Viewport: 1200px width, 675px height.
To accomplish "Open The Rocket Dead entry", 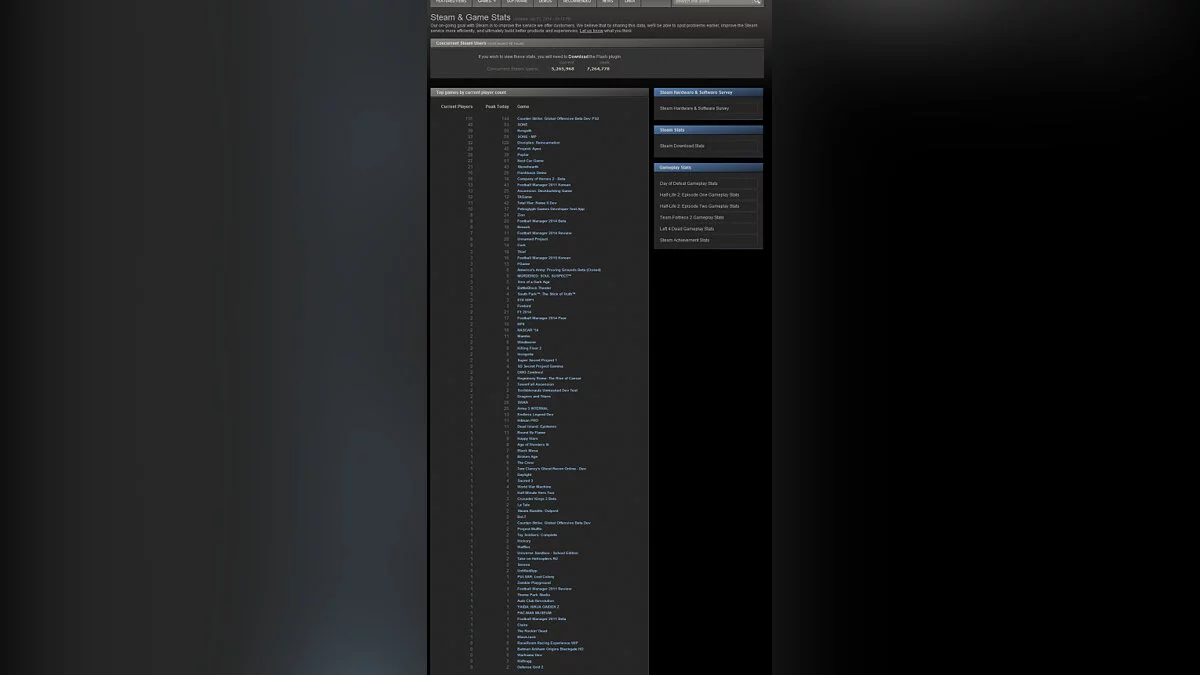I will coord(532,630).
